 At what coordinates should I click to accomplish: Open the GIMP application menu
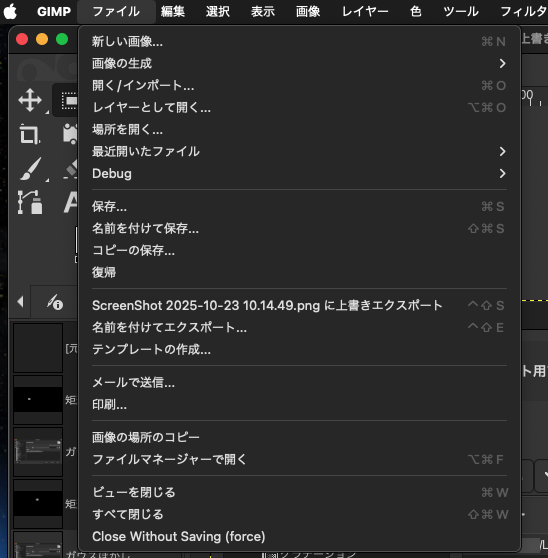(x=54, y=12)
